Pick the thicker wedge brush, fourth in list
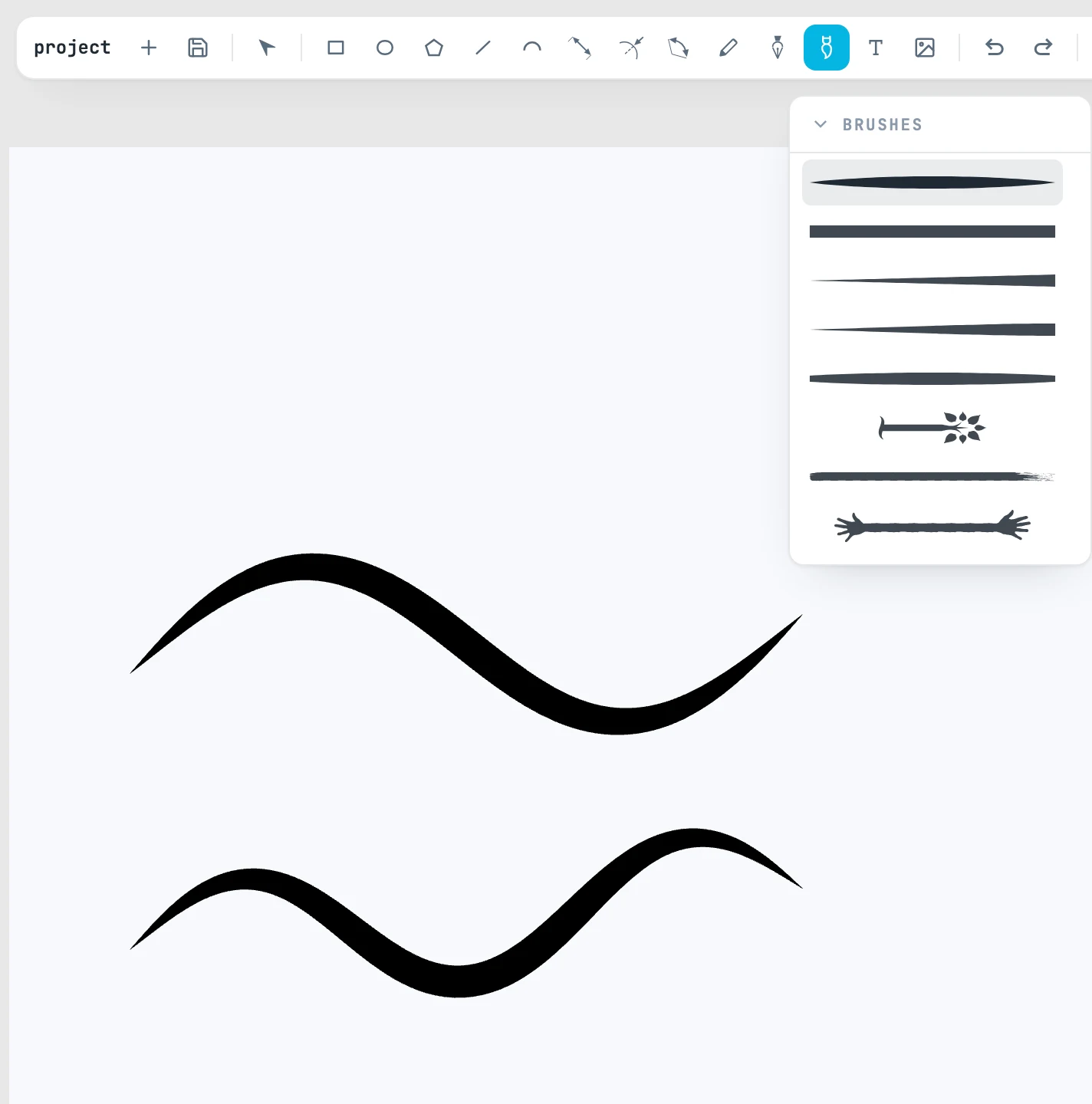Screen dimensions: 1092x1104 tap(932, 330)
